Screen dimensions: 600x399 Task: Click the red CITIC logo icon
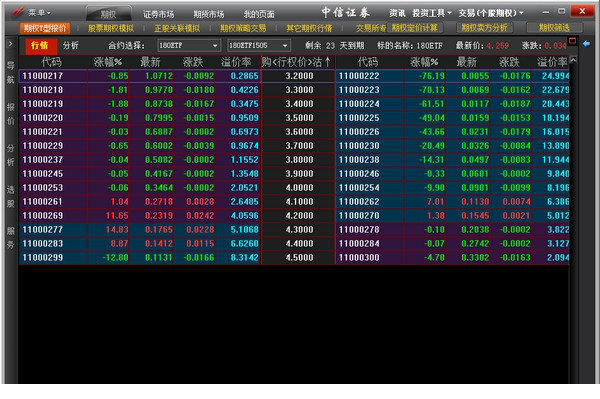(17, 12)
